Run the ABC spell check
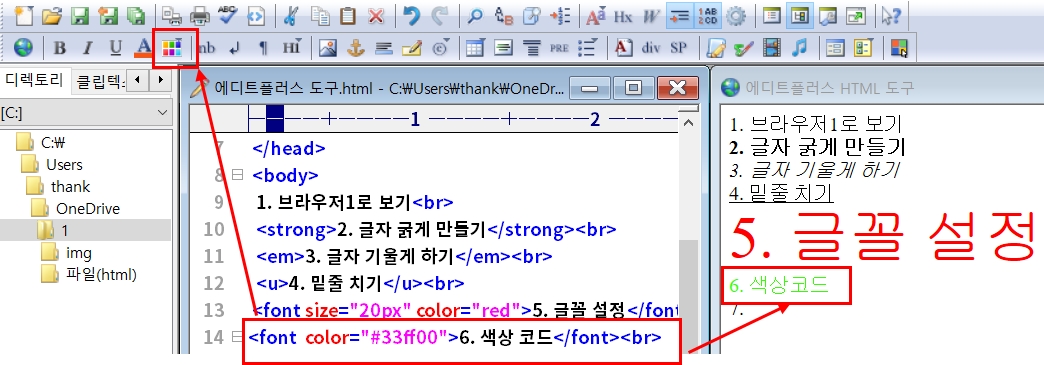1044x365 pixels. (x=228, y=16)
